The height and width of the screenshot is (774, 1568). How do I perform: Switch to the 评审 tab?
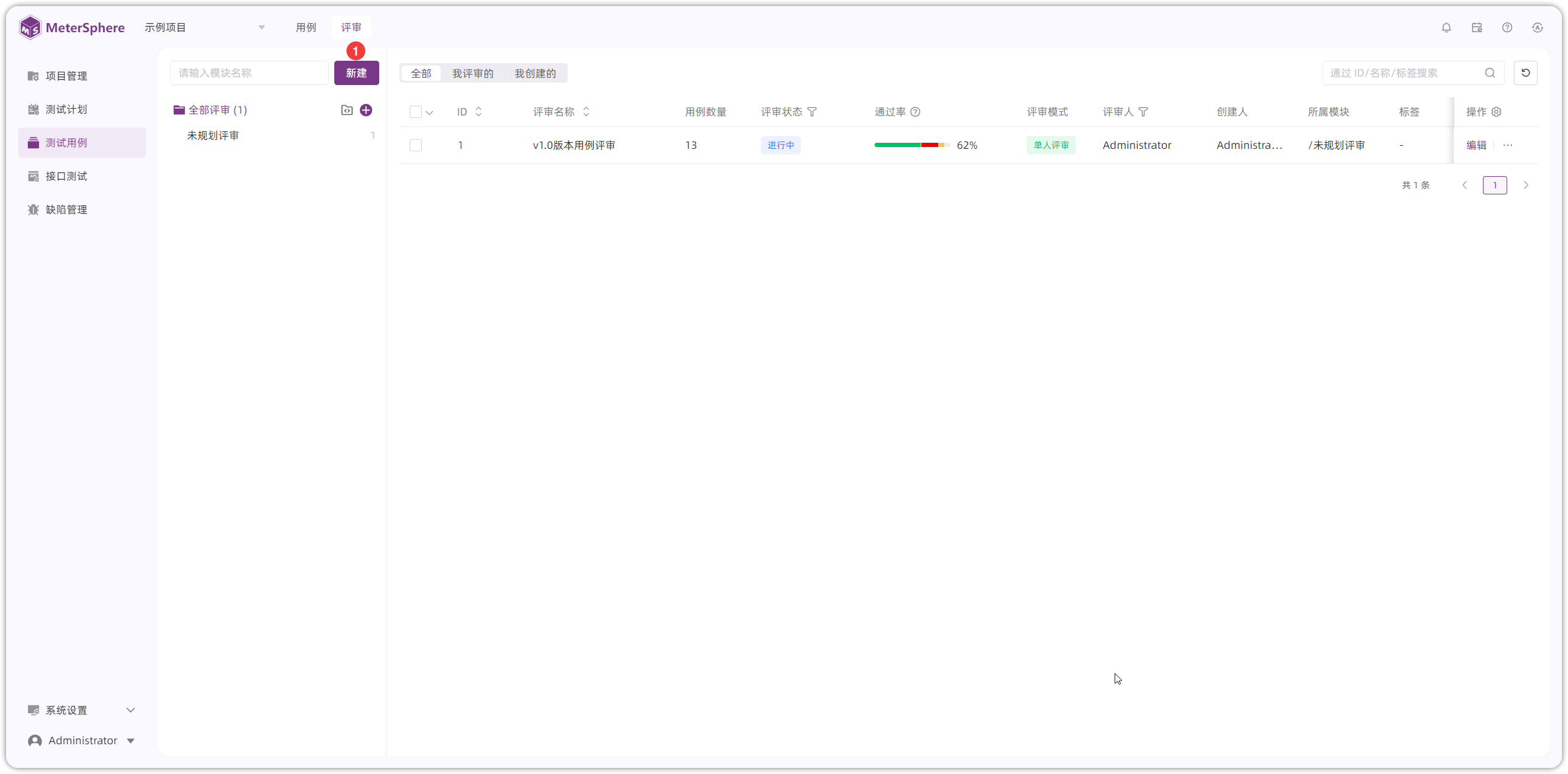tap(351, 27)
